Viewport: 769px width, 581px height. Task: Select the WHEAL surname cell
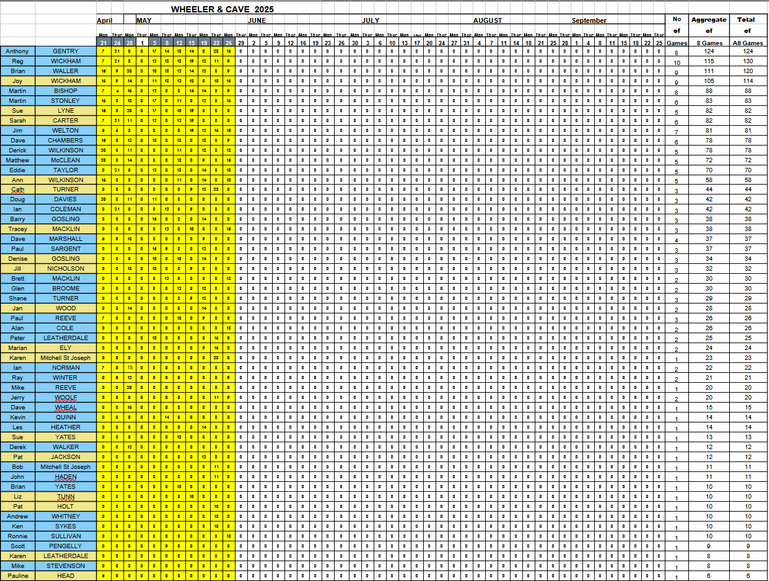coord(66,407)
